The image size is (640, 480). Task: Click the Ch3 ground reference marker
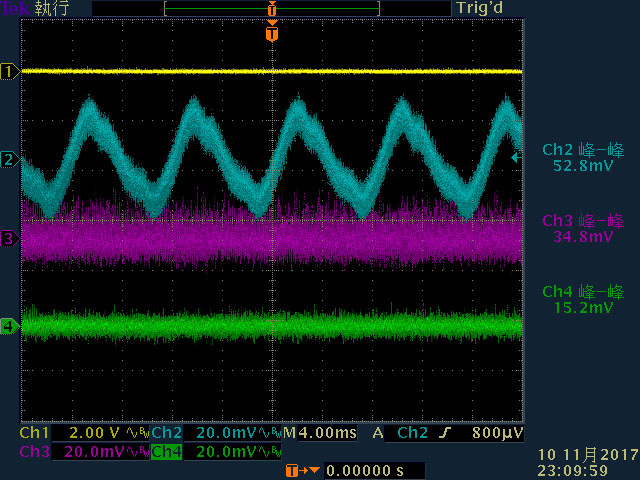click(x=10, y=238)
